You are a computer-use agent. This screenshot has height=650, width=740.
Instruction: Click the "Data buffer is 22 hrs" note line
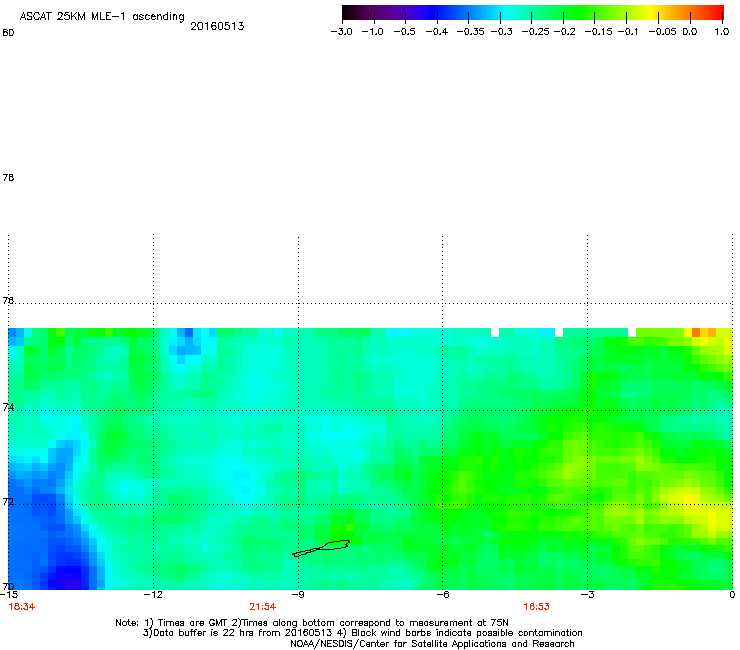click(362, 633)
